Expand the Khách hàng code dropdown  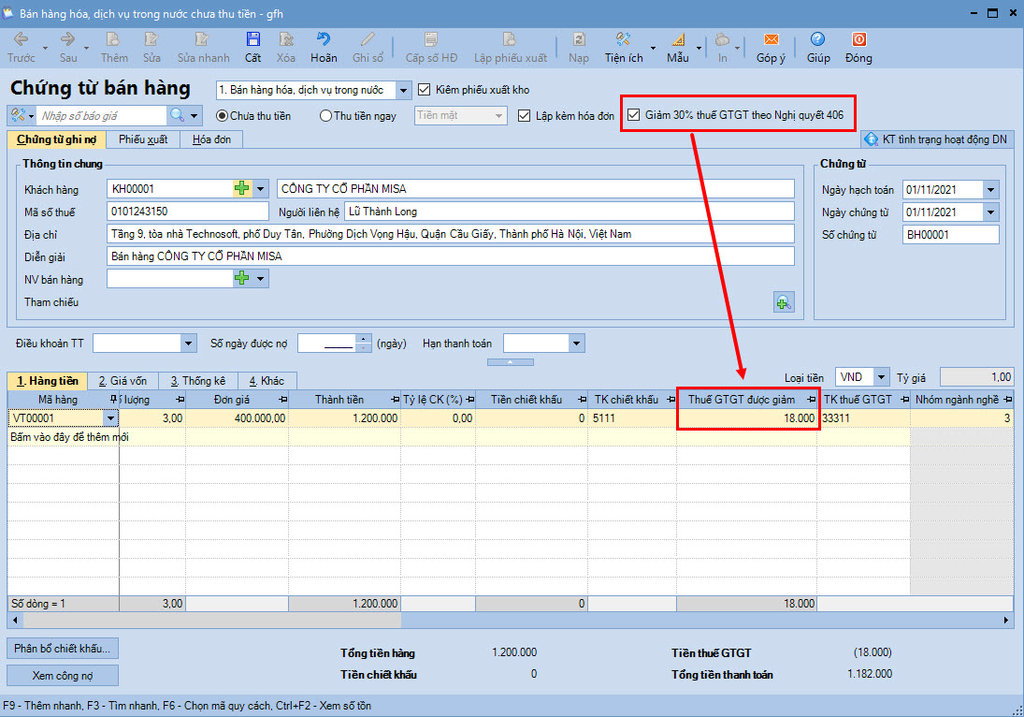tap(260, 189)
